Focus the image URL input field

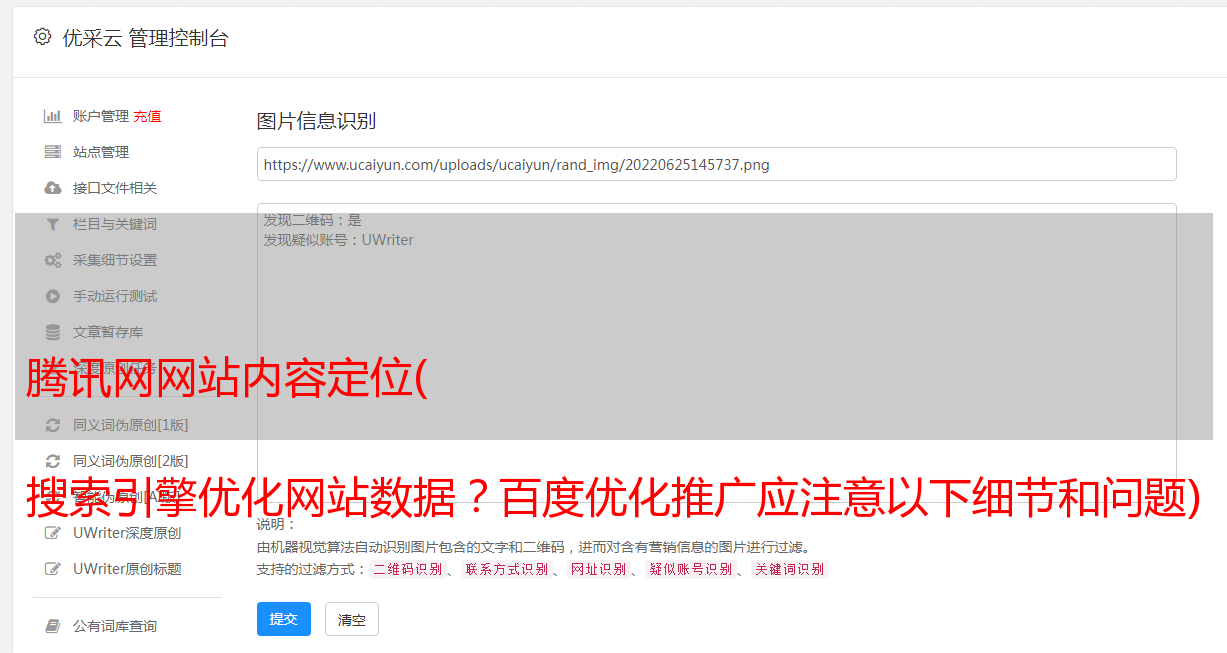pyautogui.click(x=716, y=164)
